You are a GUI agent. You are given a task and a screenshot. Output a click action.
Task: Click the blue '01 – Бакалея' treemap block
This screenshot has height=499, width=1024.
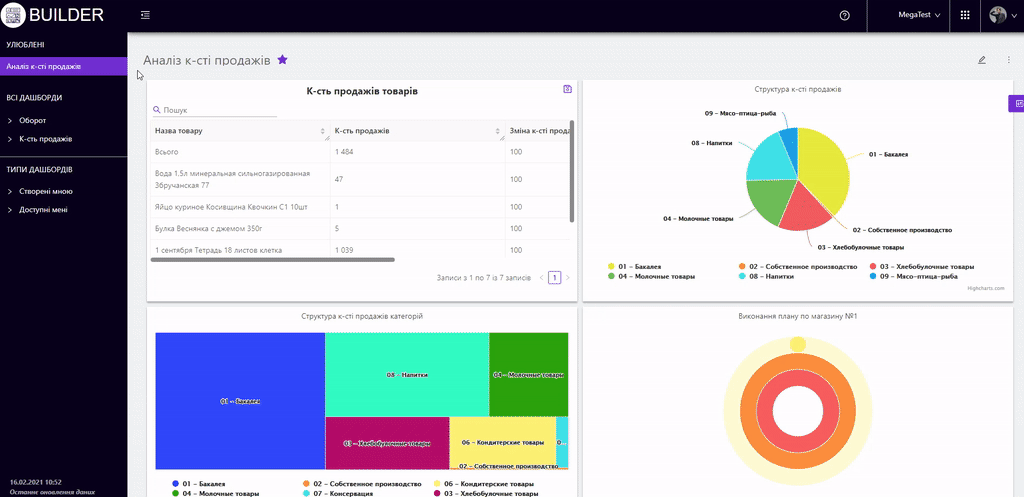240,401
